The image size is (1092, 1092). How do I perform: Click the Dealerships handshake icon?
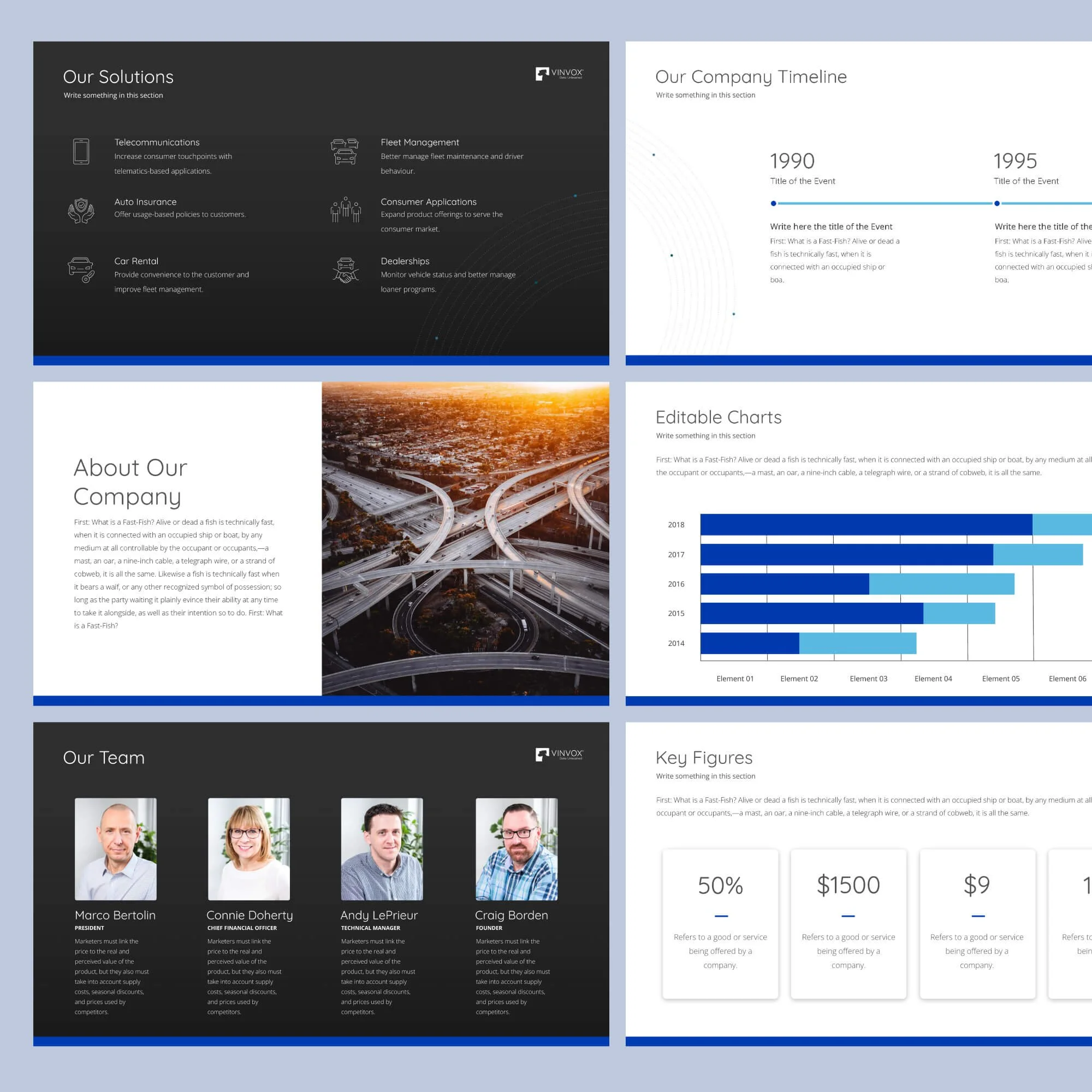(x=346, y=270)
